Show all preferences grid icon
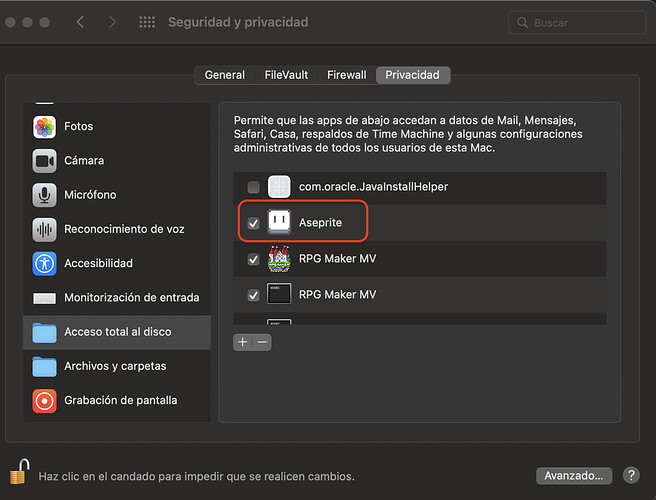Viewport: 656px width, 500px height. (147, 22)
